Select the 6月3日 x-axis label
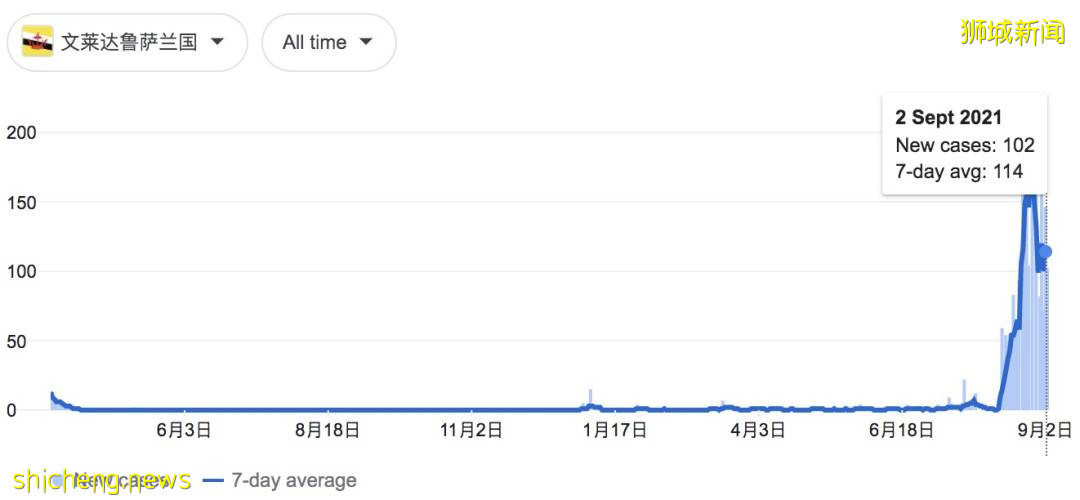The height and width of the screenshot is (500, 1080). pos(183,431)
